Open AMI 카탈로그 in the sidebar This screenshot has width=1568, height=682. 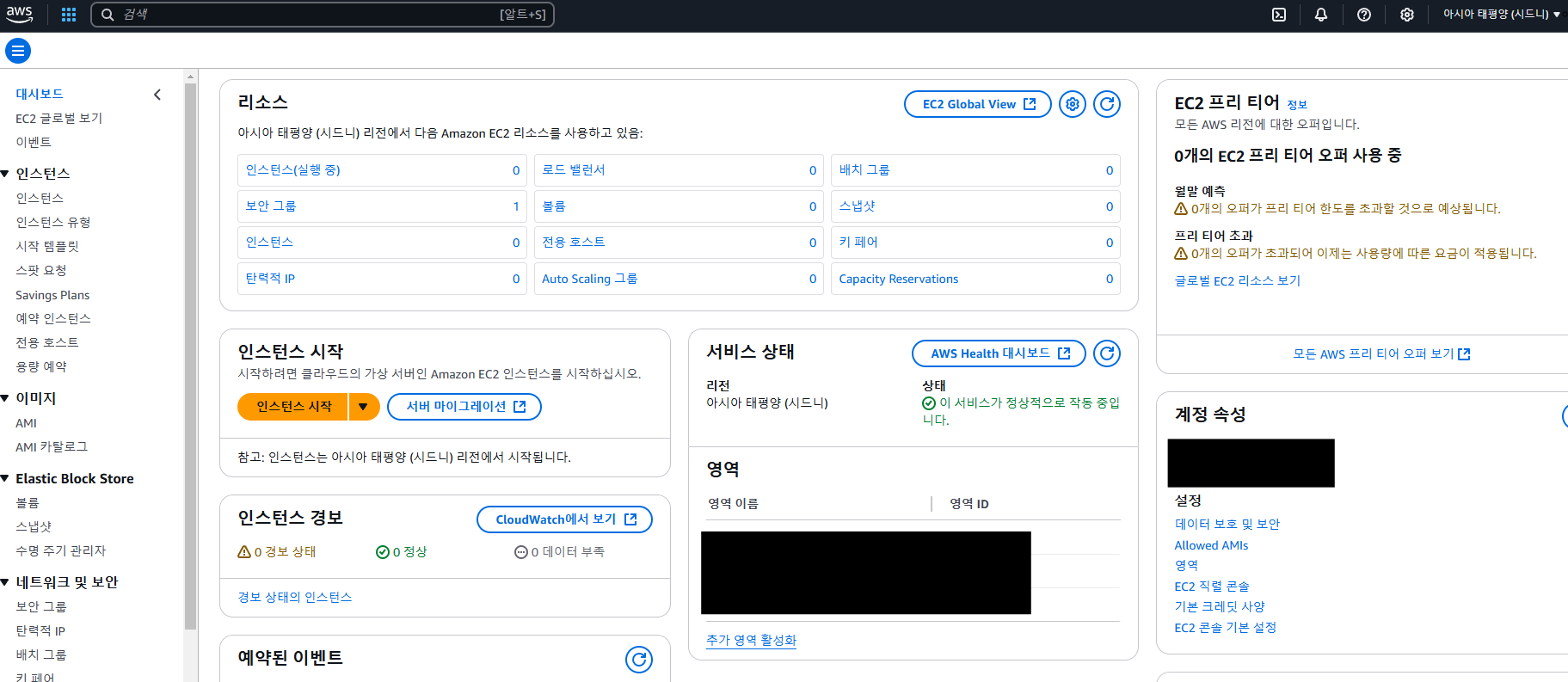[x=52, y=447]
